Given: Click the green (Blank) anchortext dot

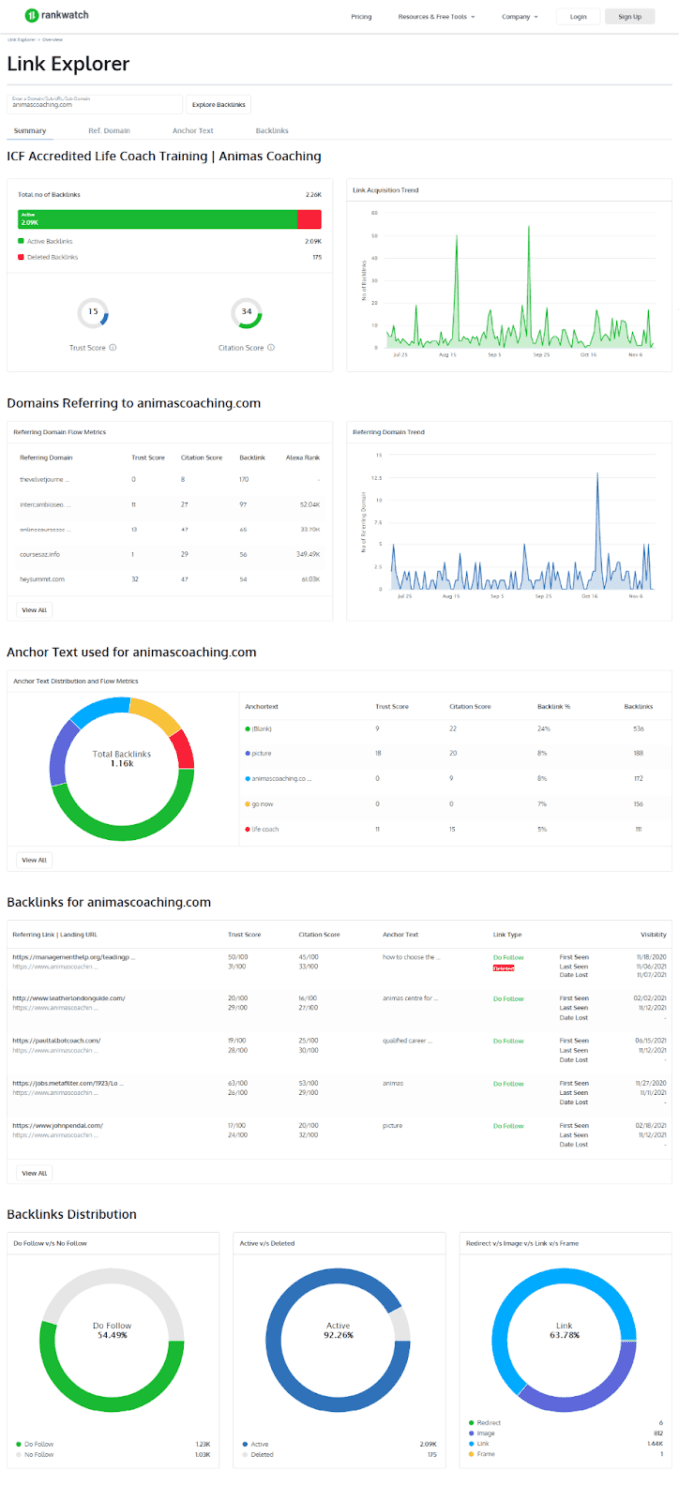Looking at the screenshot, I should click(247, 728).
